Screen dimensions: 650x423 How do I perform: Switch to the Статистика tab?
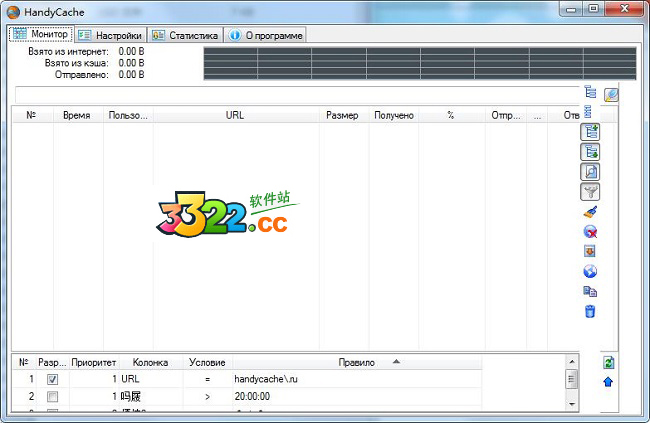pyautogui.click(x=184, y=35)
